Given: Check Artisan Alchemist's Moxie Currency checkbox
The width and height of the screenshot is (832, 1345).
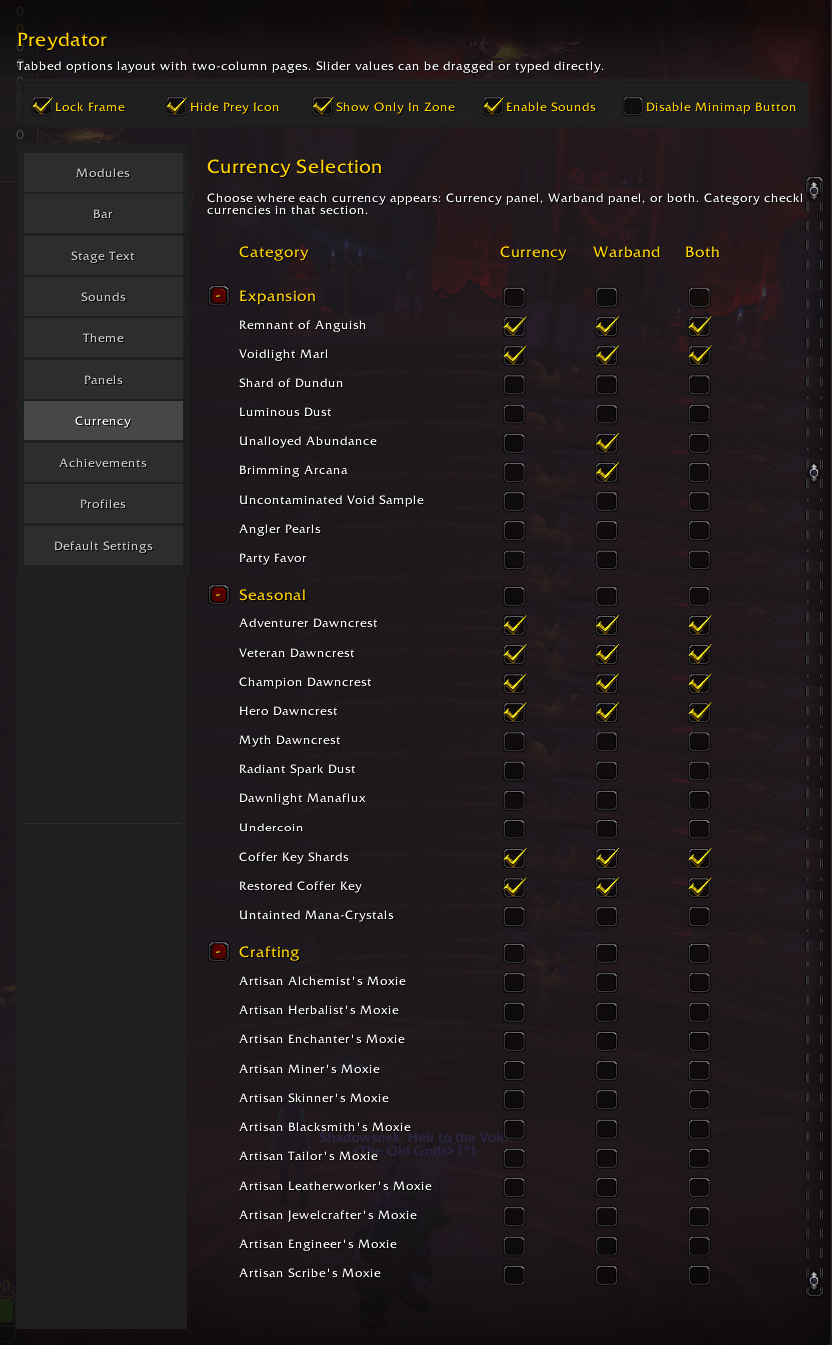Looking at the screenshot, I should click(514, 982).
